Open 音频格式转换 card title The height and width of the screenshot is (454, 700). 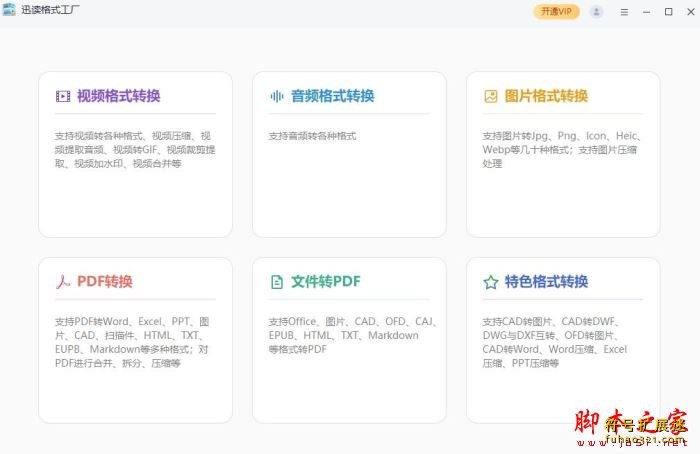coord(332,96)
